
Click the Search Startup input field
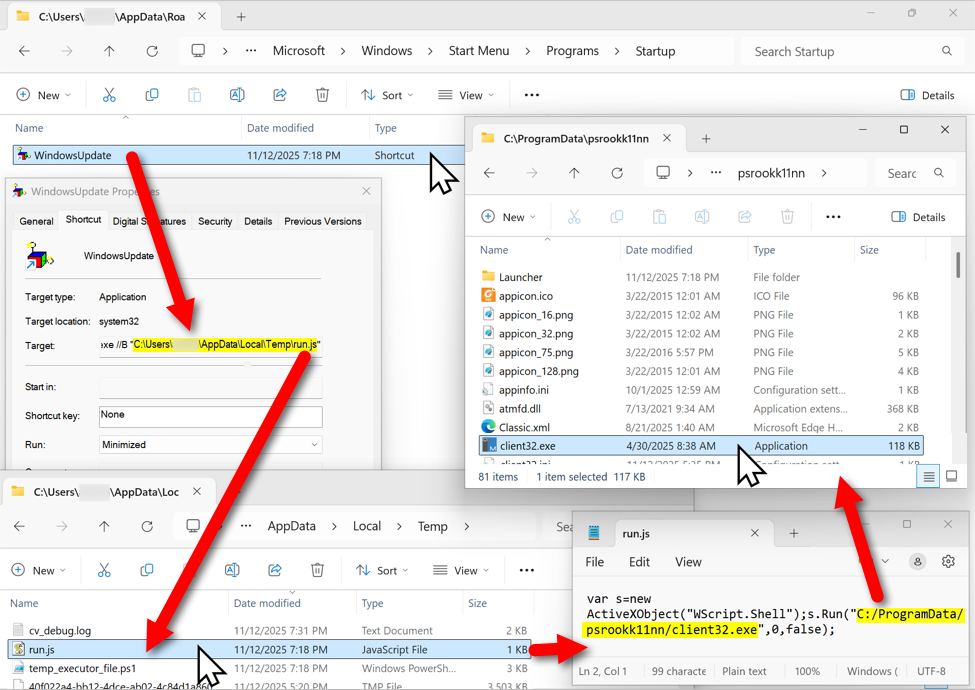tap(840, 51)
